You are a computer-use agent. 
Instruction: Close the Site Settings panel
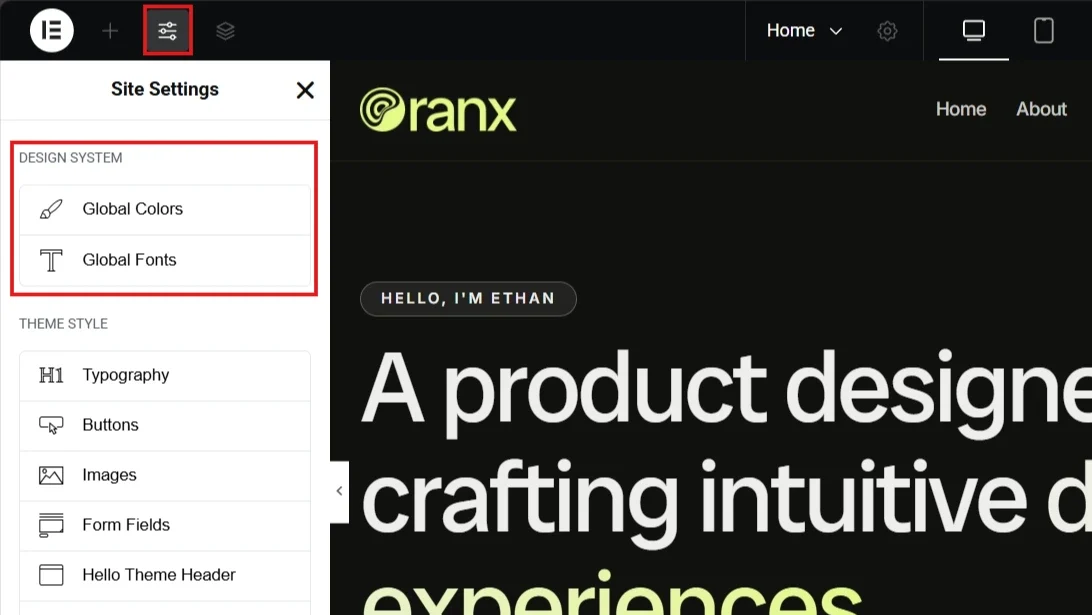point(305,90)
